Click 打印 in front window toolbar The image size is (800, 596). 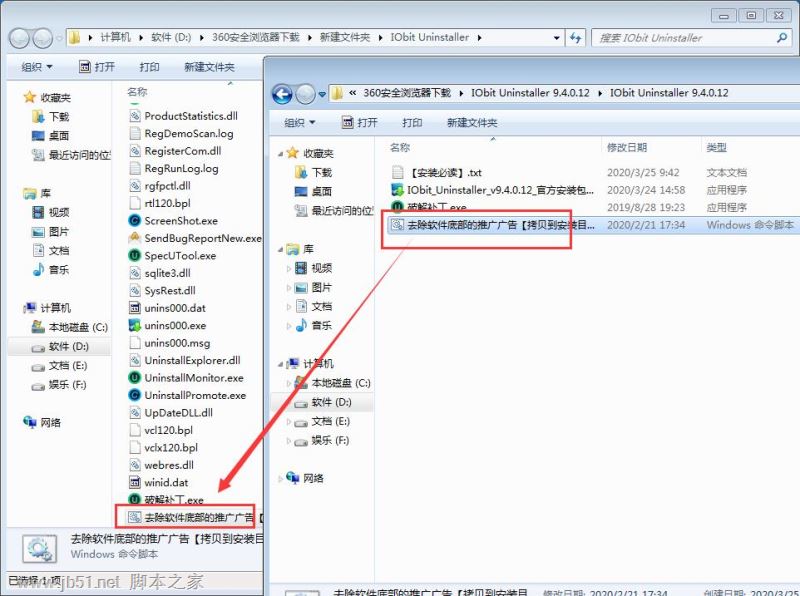(412, 122)
